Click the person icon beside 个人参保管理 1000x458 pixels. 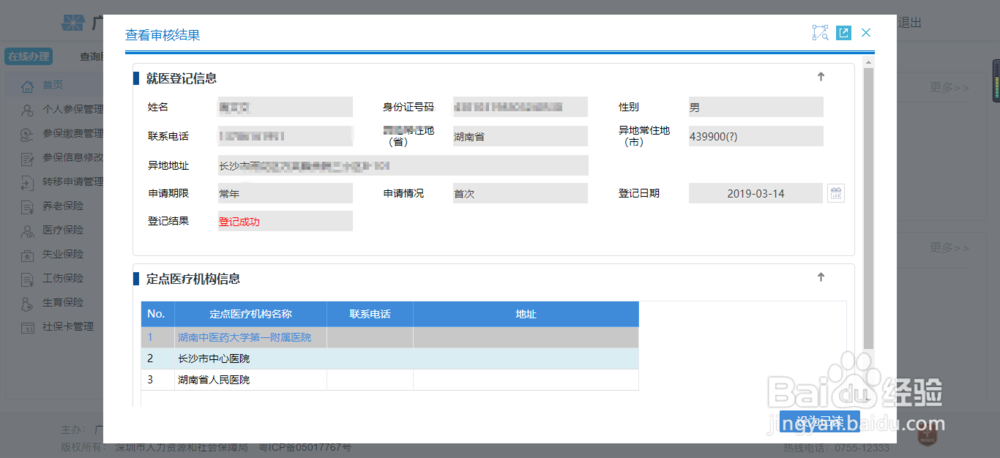pos(27,110)
